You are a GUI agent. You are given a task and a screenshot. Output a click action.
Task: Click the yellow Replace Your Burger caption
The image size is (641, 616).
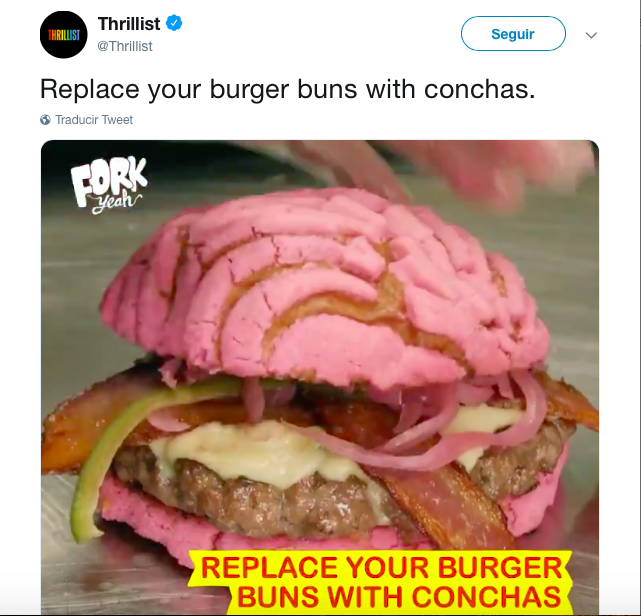coord(380,582)
